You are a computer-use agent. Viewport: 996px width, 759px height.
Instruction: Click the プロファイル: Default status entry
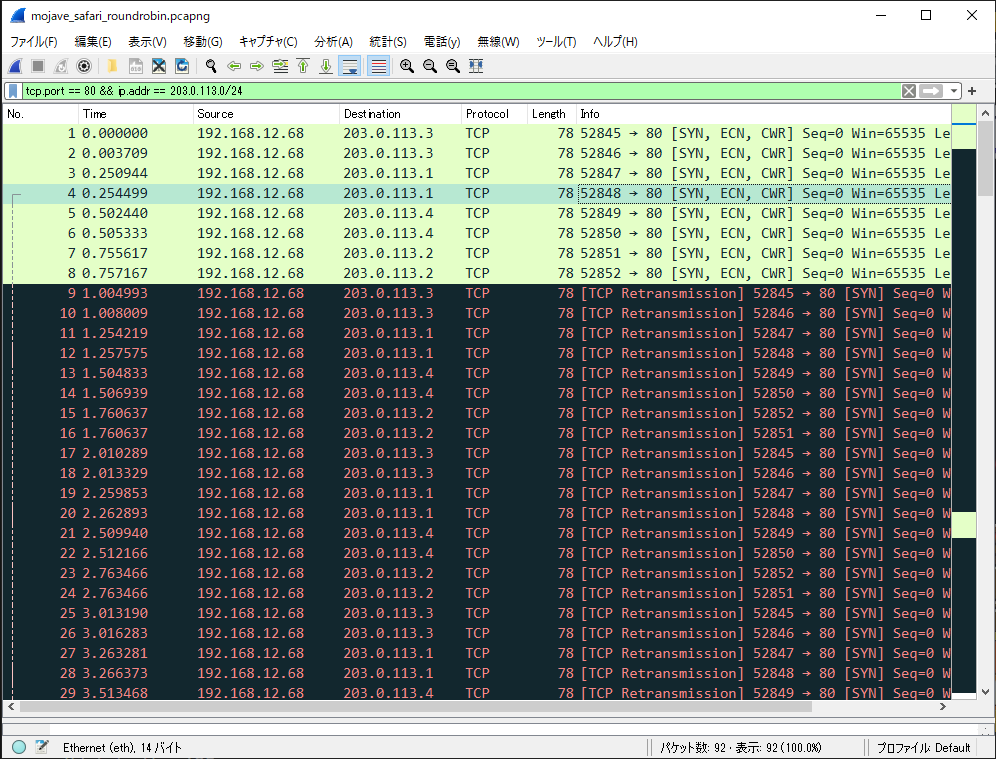pos(923,748)
